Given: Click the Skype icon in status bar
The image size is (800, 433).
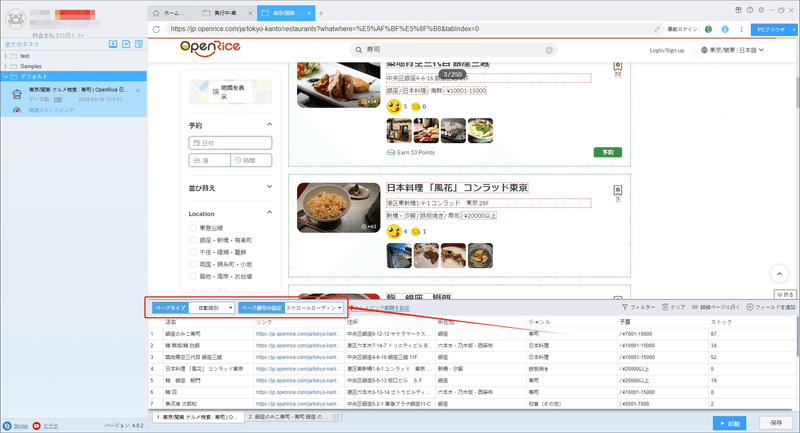Looking at the screenshot, I should pos(7,426).
